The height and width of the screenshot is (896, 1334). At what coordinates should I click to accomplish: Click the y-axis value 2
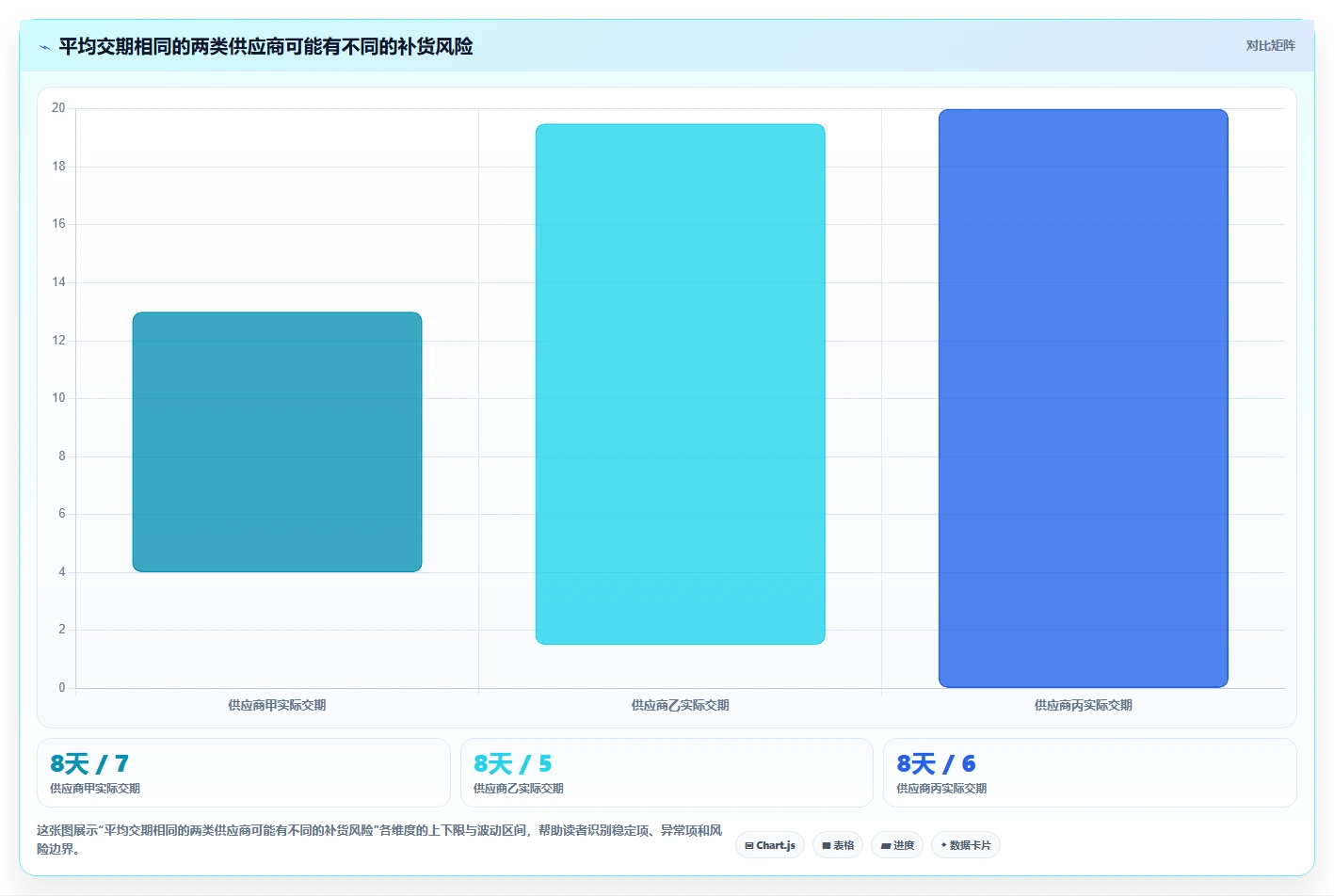pos(62,630)
